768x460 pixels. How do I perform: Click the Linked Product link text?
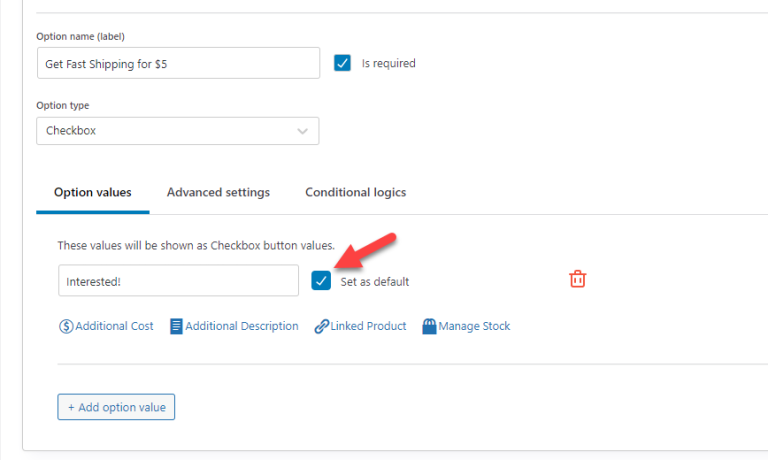click(x=369, y=326)
